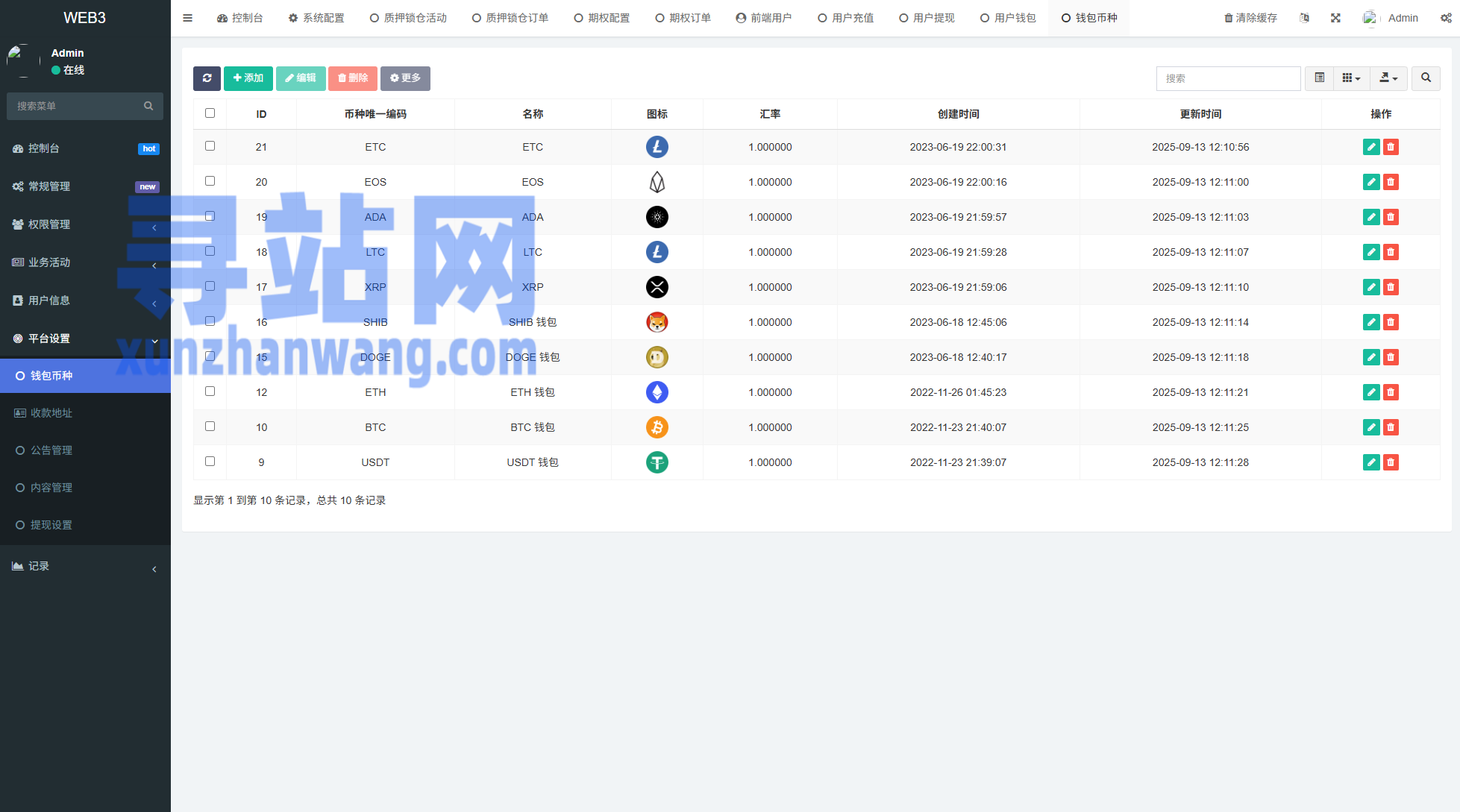
Task: Click the search magnifier button beside export
Action: point(1426,78)
